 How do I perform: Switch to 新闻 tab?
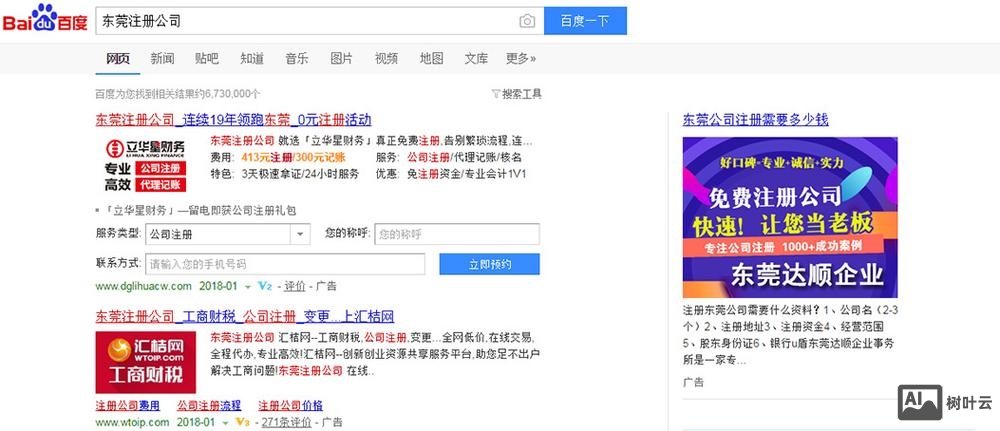coord(162,59)
